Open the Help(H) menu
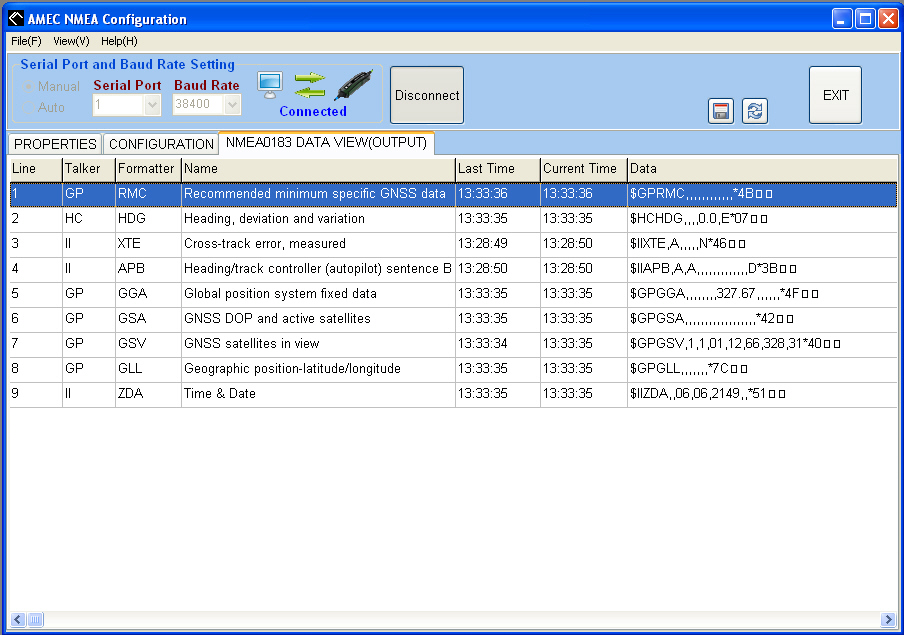The height and width of the screenshot is (635, 904). [x=119, y=41]
